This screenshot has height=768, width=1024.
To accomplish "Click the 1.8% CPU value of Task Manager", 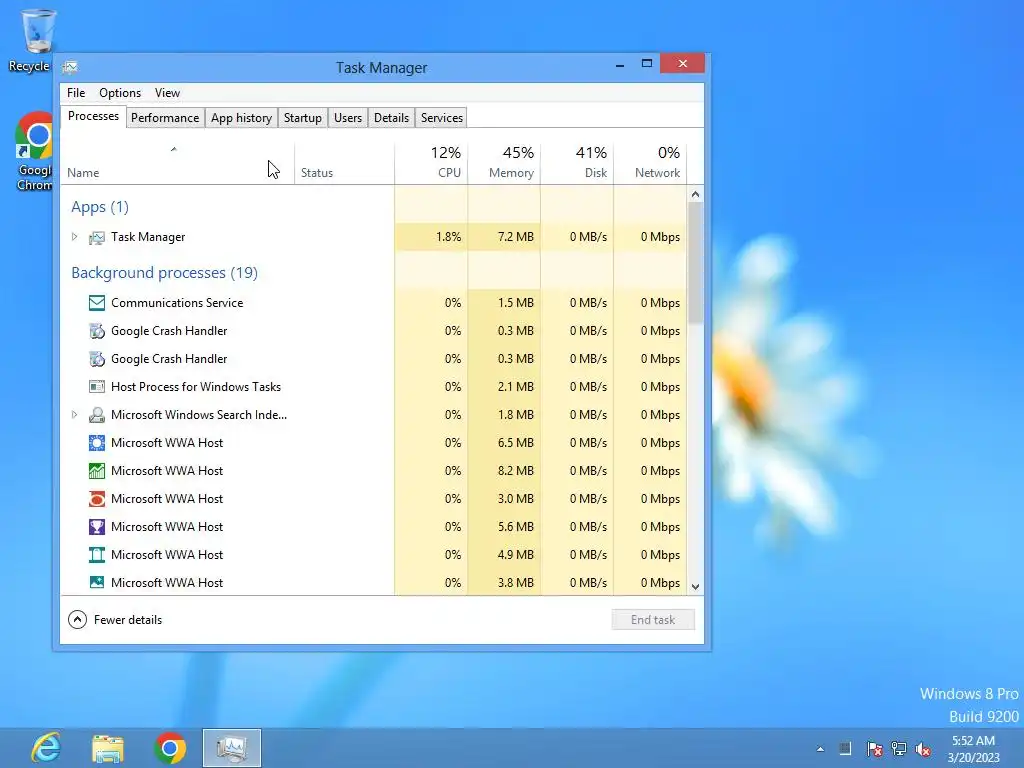I will (x=449, y=237).
